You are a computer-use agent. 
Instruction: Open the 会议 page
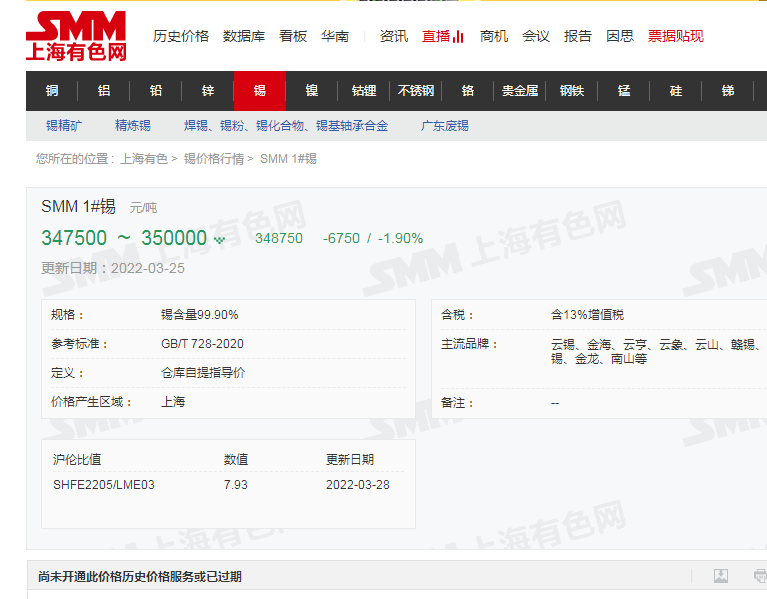[x=536, y=36]
